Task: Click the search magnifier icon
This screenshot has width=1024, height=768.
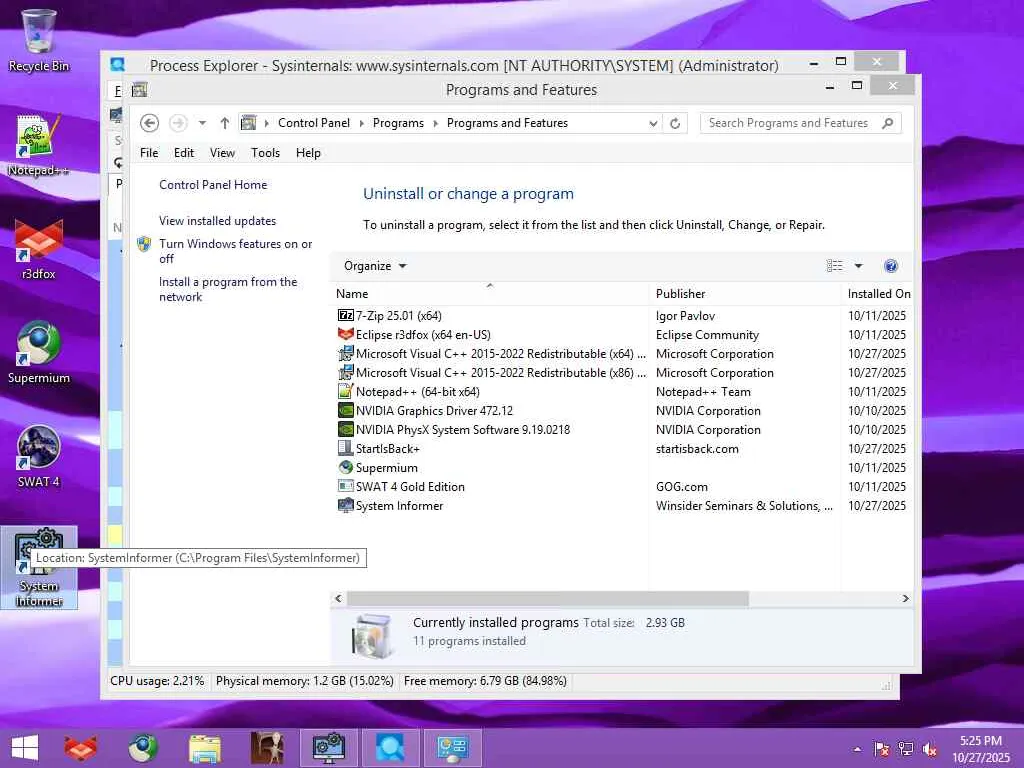Action: [x=888, y=123]
